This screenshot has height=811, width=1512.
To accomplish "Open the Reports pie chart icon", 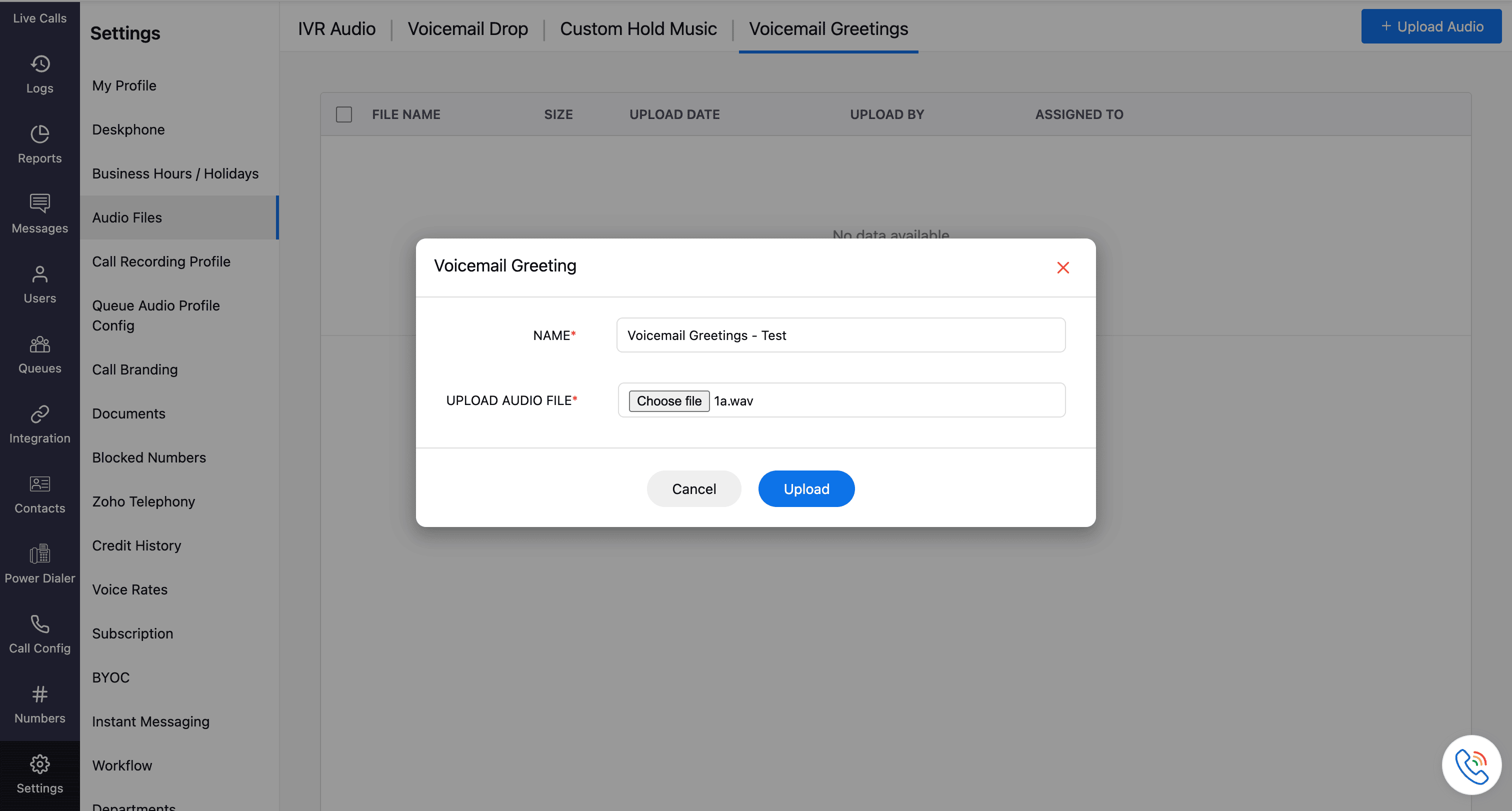I will (40, 134).
